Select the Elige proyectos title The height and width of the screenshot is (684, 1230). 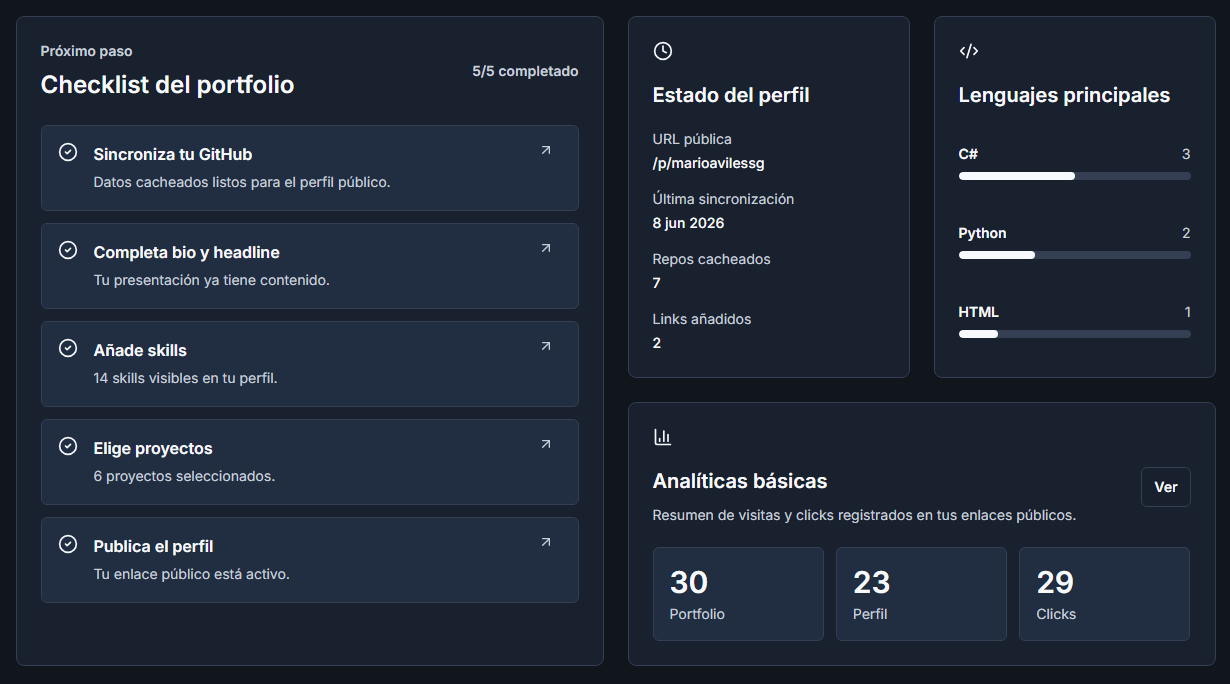click(x=153, y=448)
